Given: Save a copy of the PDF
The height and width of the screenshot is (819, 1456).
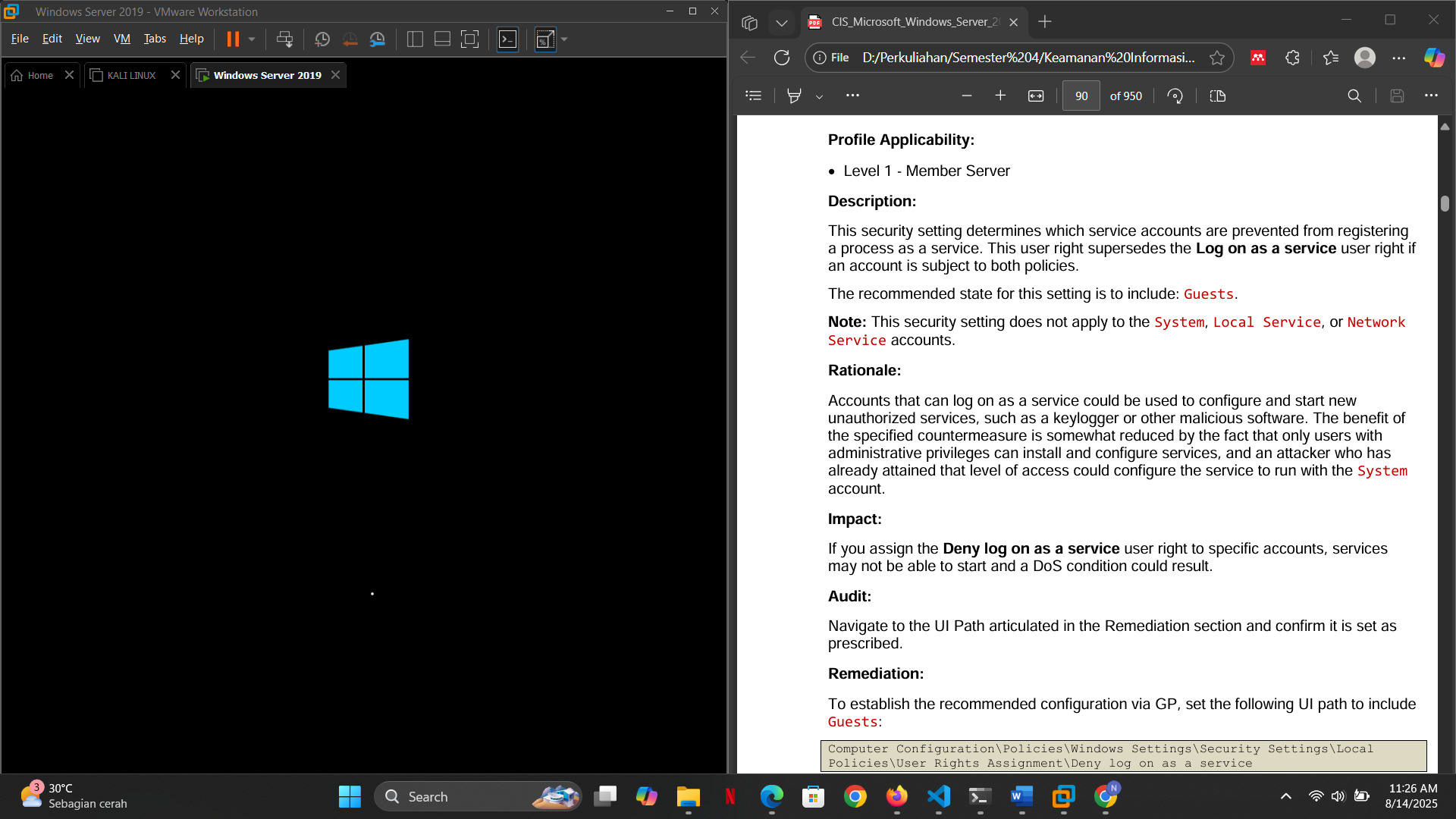Looking at the screenshot, I should click(x=1397, y=96).
